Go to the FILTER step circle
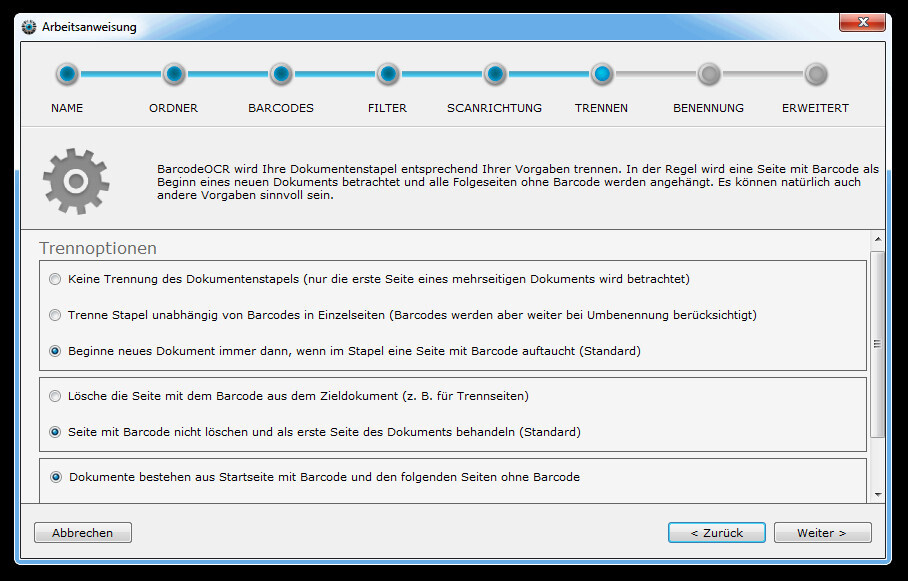 [388, 74]
